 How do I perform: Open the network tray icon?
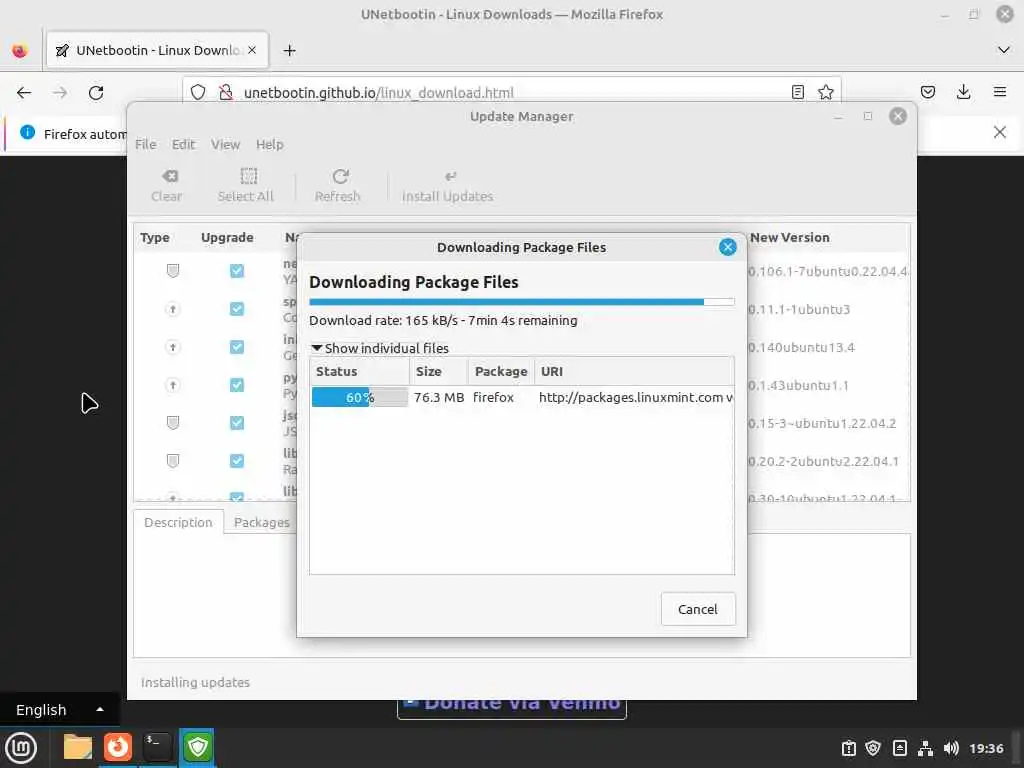(x=925, y=748)
